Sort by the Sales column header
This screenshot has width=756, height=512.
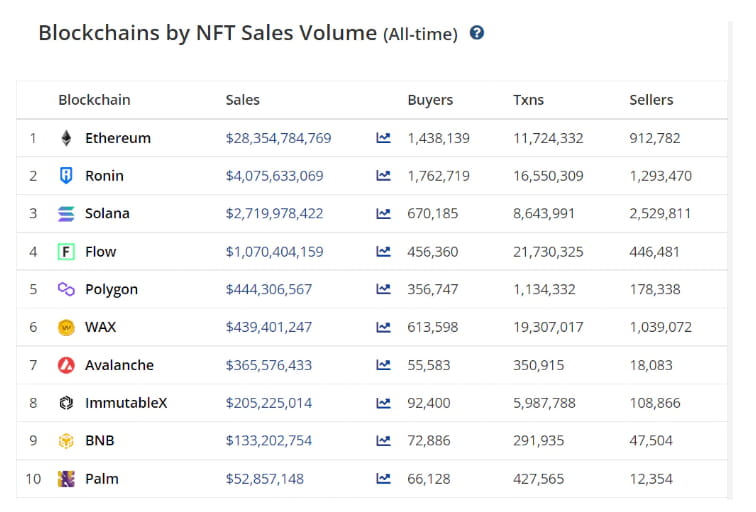(242, 100)
